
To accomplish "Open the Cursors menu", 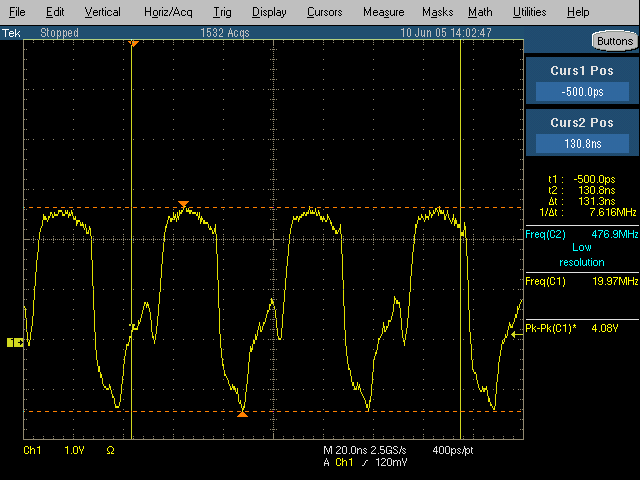I will coord(324,12).
